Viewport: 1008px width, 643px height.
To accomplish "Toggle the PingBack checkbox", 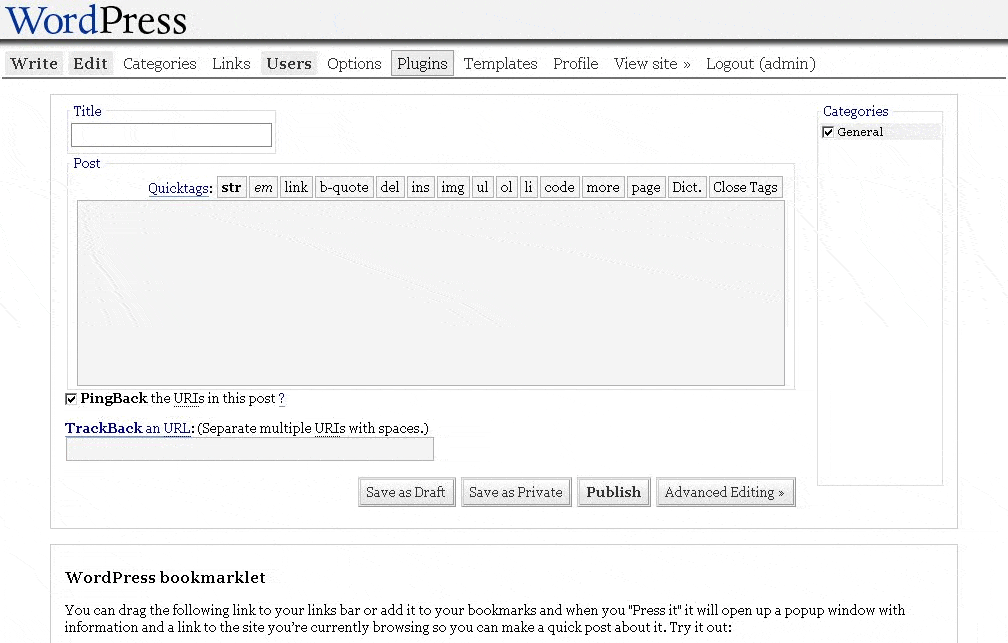I will (x=71, y=399).
